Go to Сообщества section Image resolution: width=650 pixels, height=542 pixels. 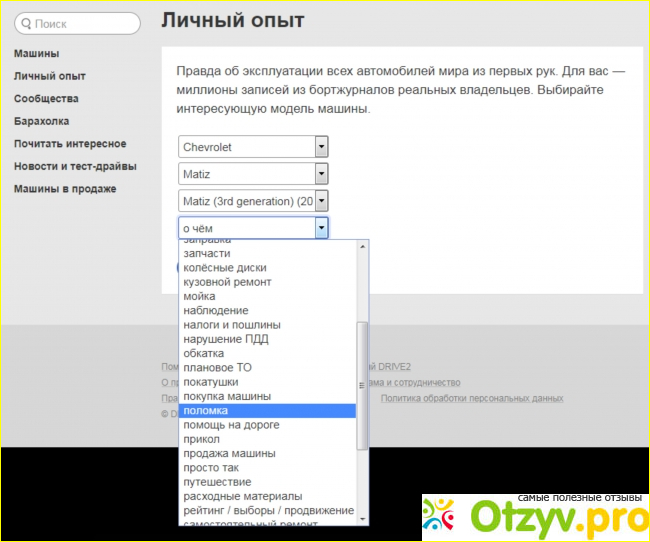click(46, 99)
